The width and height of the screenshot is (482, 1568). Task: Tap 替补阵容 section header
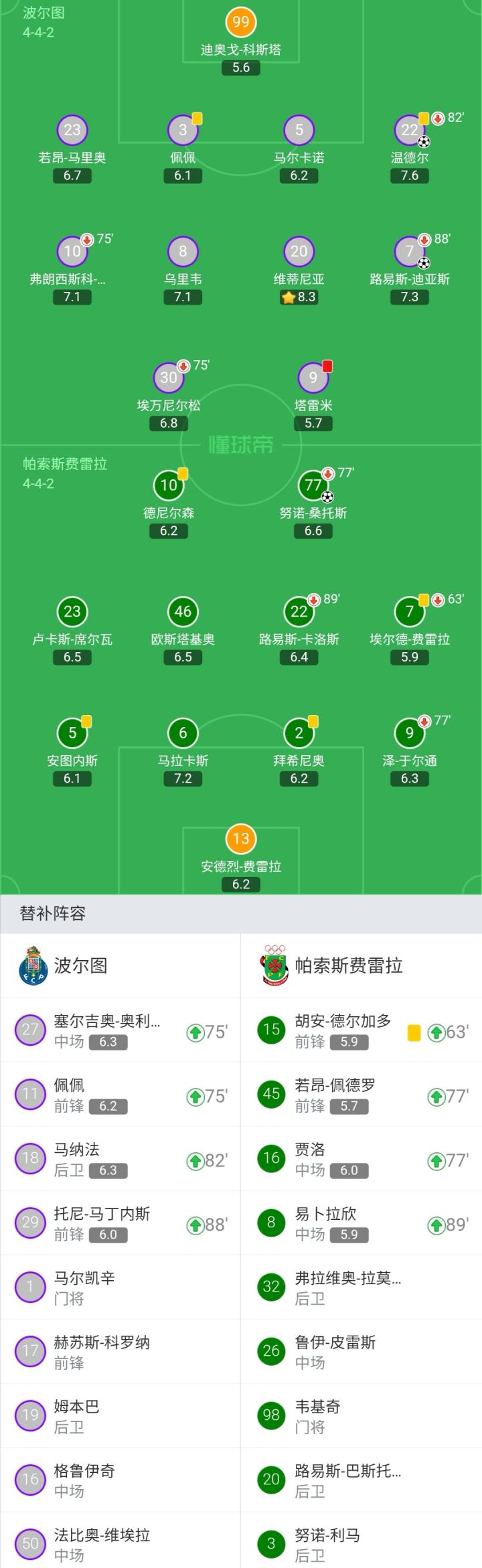point(53,914)
